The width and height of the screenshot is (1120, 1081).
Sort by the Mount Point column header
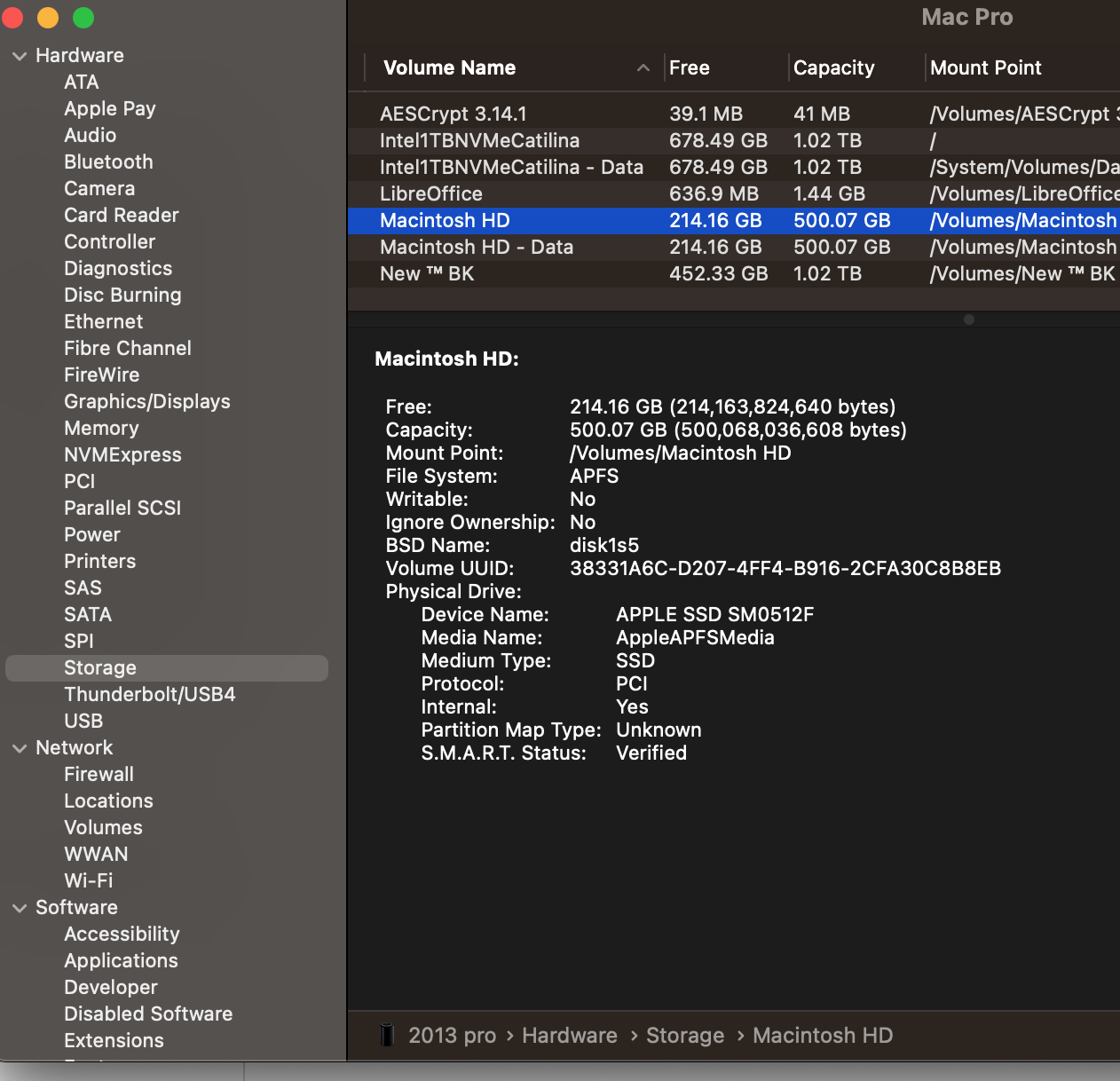(986, 68)
